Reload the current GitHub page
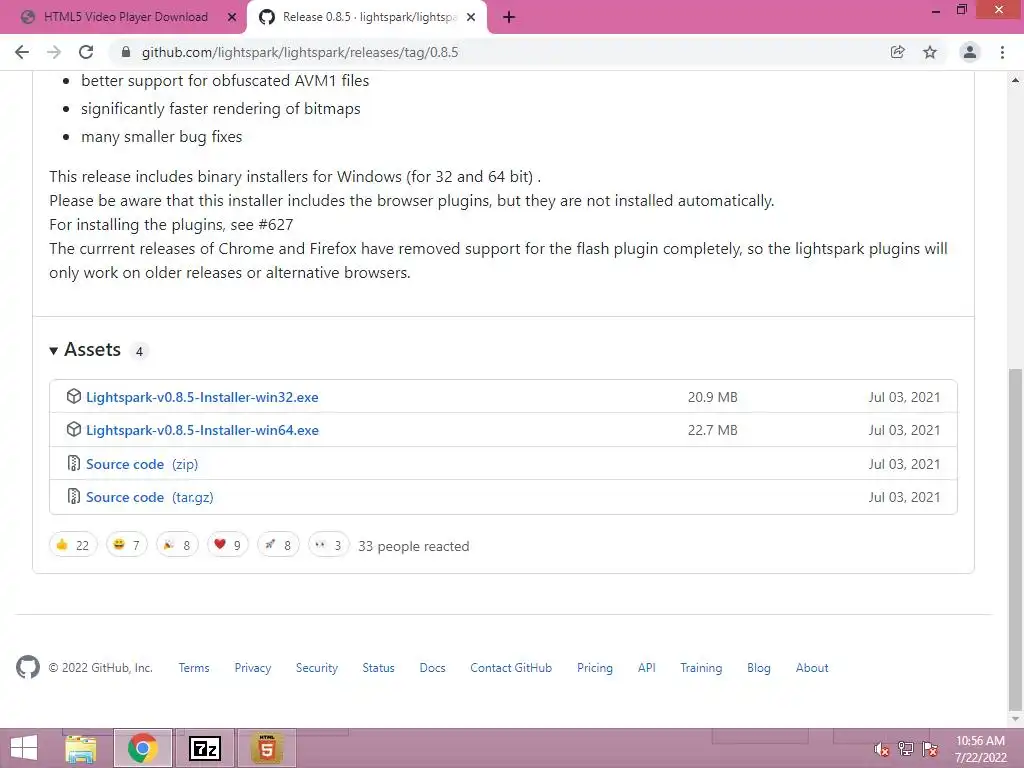The image size is (1024, 768). 86,52
